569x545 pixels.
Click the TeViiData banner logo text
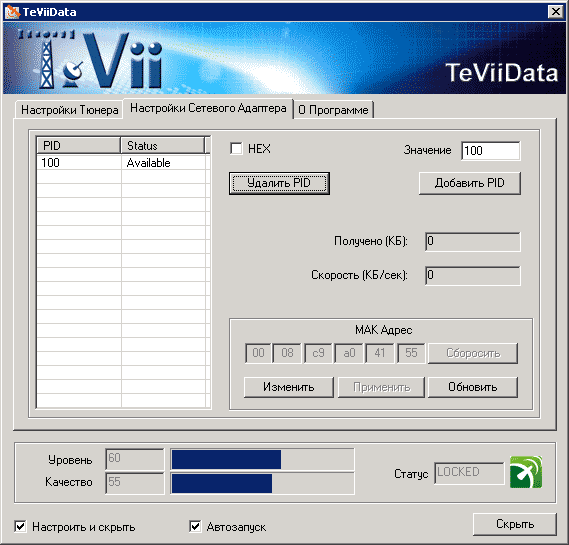coord(502,73)
